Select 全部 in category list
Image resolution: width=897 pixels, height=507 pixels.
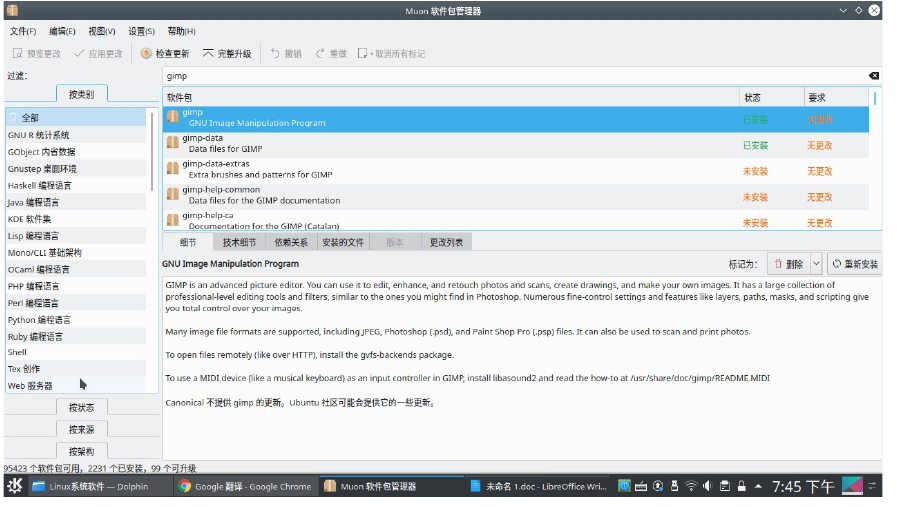click(x=76, y=118)
